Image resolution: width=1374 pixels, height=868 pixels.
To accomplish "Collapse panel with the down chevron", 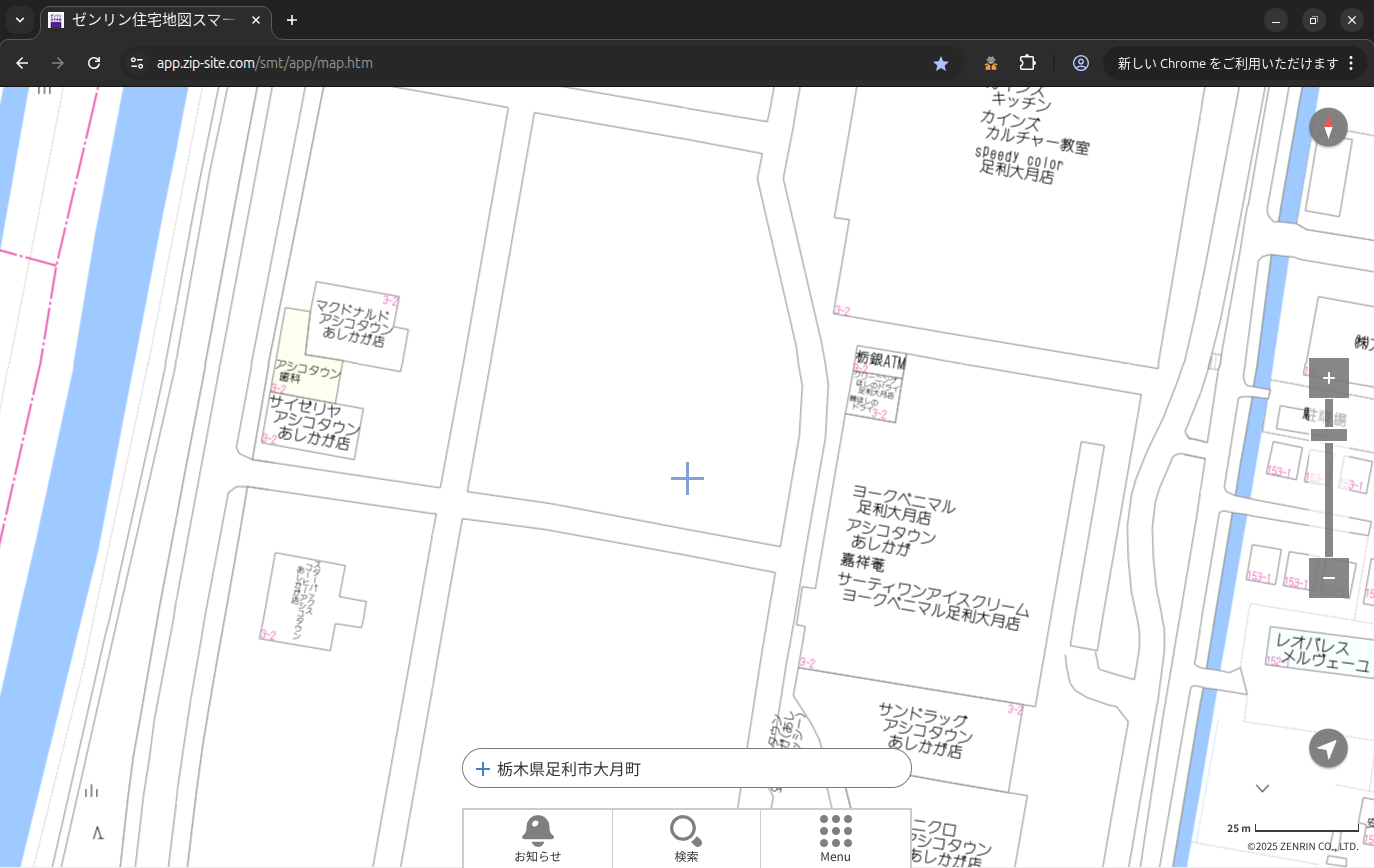I will coord(1262,788).
